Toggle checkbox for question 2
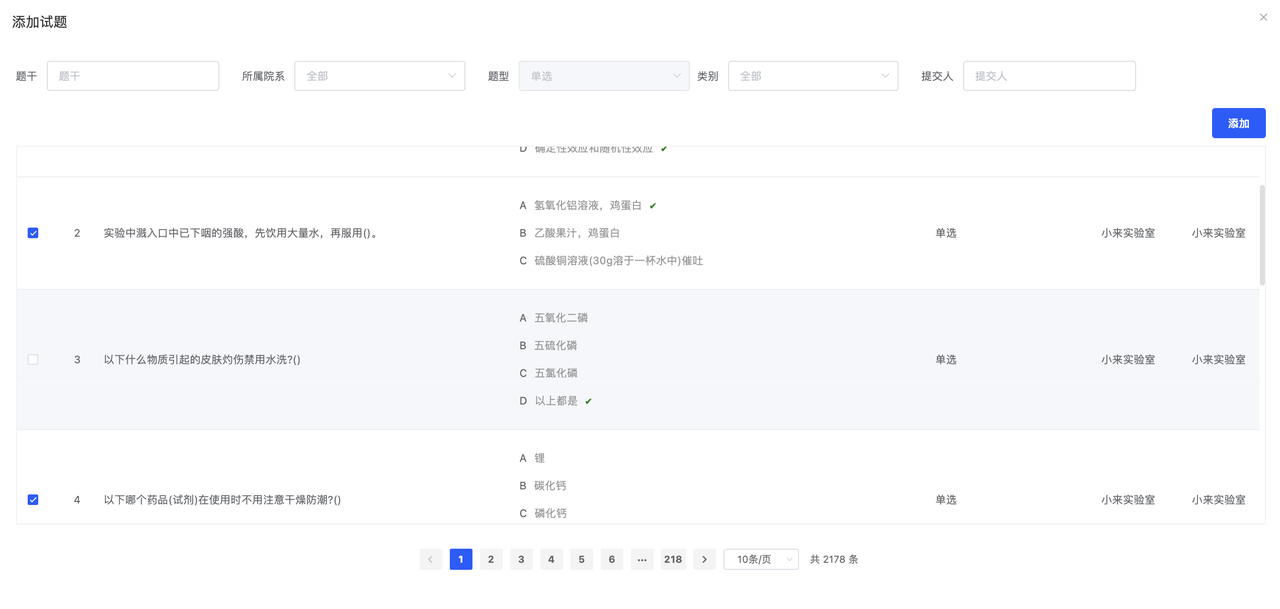The width and height of the screenshot is (1280, 609). pos(33,233)
